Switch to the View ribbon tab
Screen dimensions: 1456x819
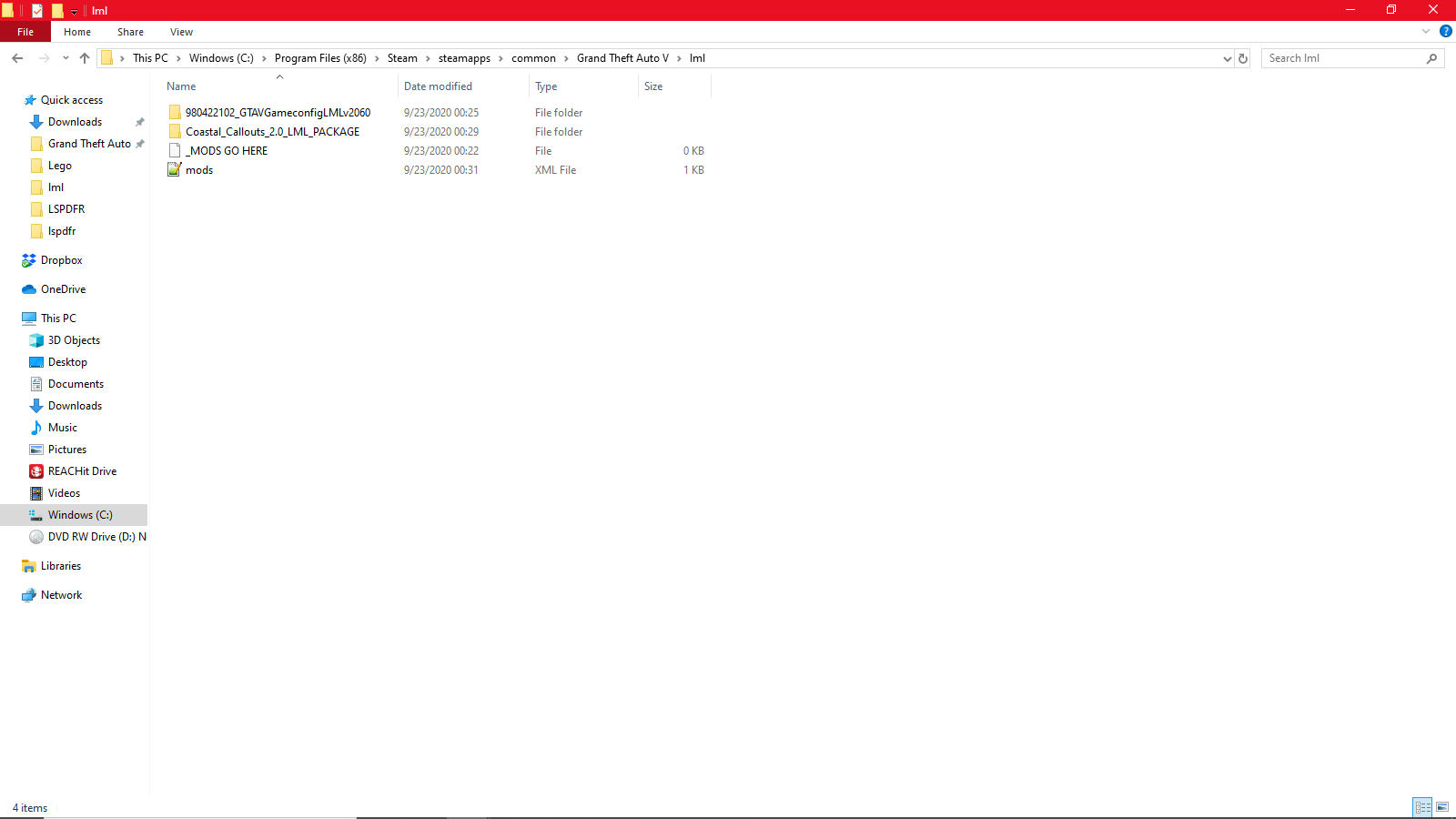tap(181, 32)
